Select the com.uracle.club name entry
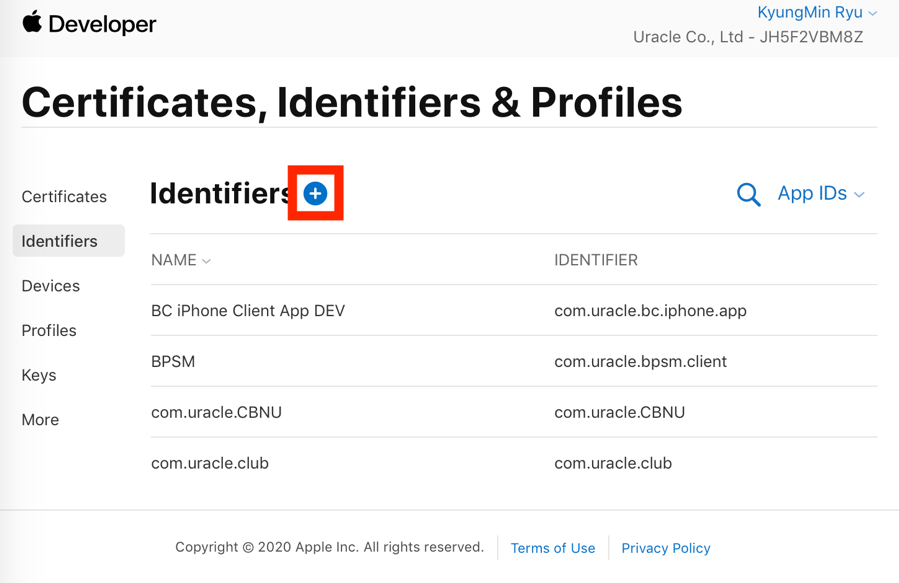 [x=210, y=463]
